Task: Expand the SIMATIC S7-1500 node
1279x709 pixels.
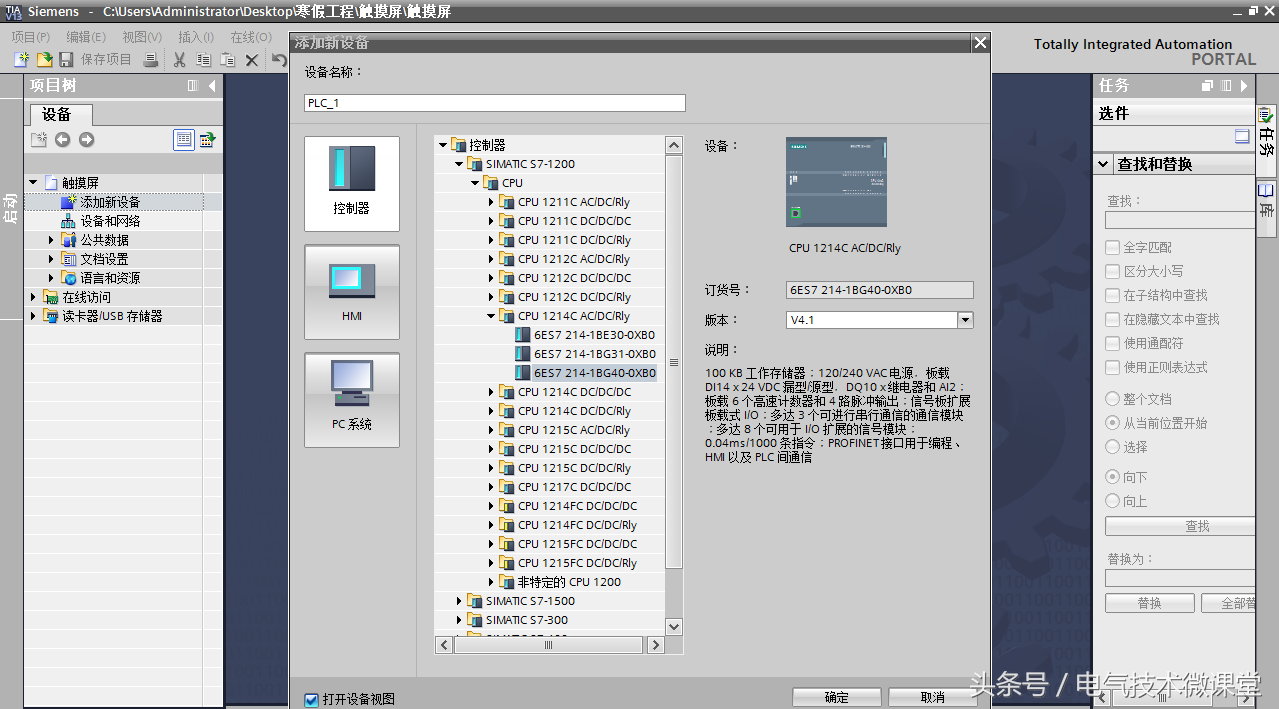Action: pyautogui.click(x=459, y=601)
